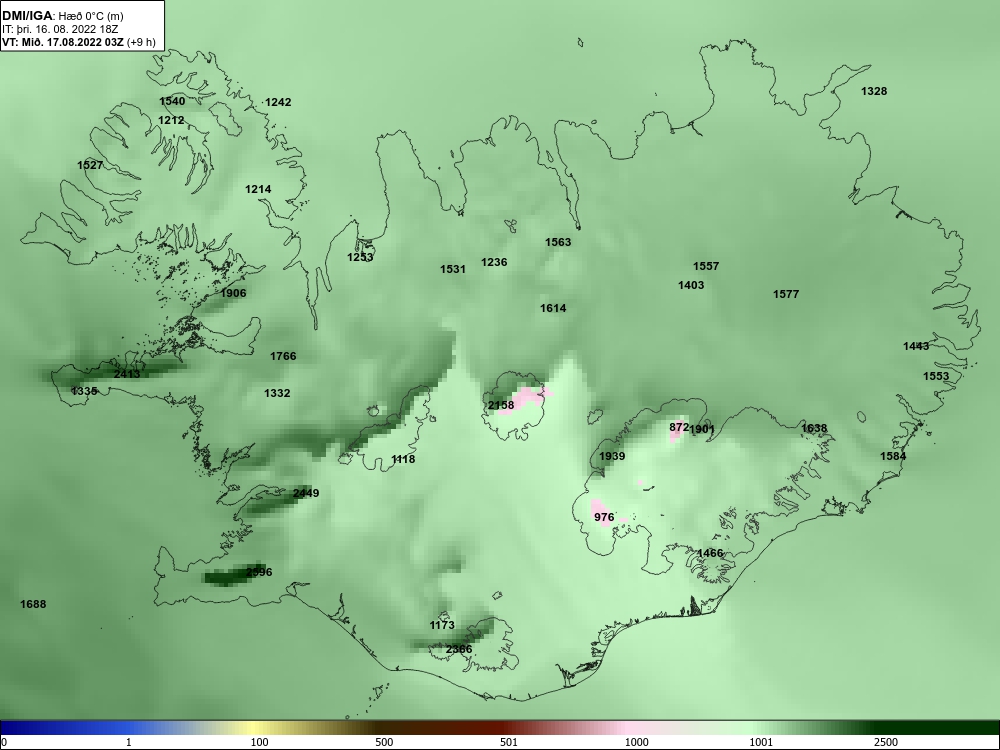This screenshot has width=1000, height=750.
Task: Click the 1688 value over the ocean
Action: [x=33, y=604]
